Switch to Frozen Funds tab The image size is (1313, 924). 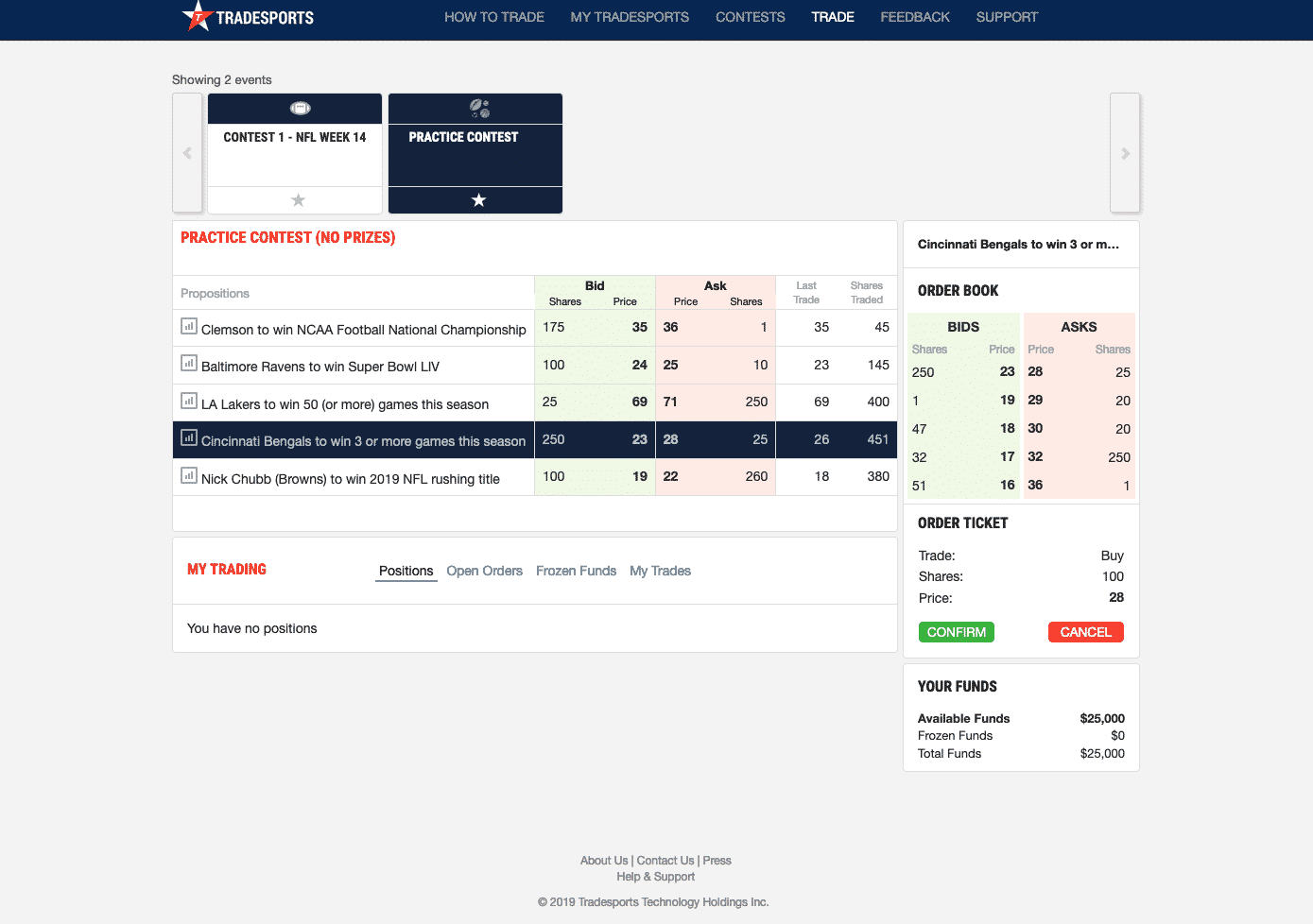(x=576, y=571)
